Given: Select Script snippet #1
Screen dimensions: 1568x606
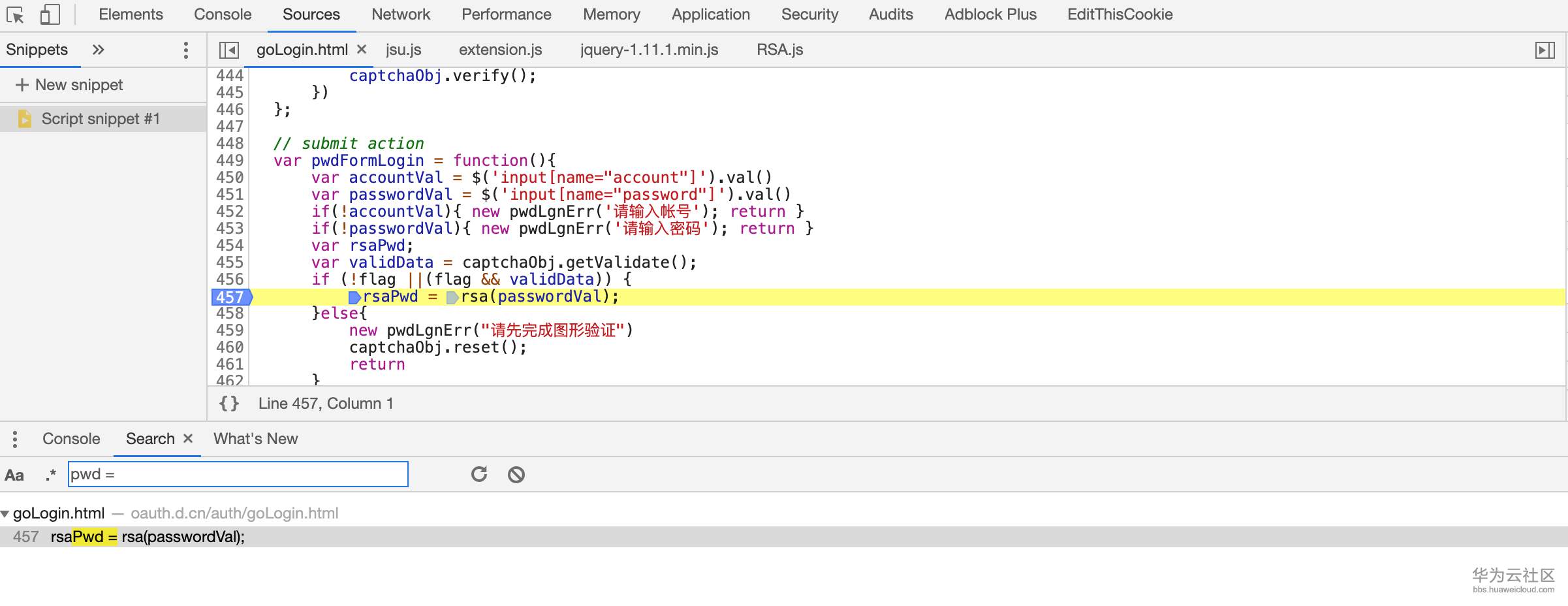Looking at the screenshot, I should [x=101, y=119].
